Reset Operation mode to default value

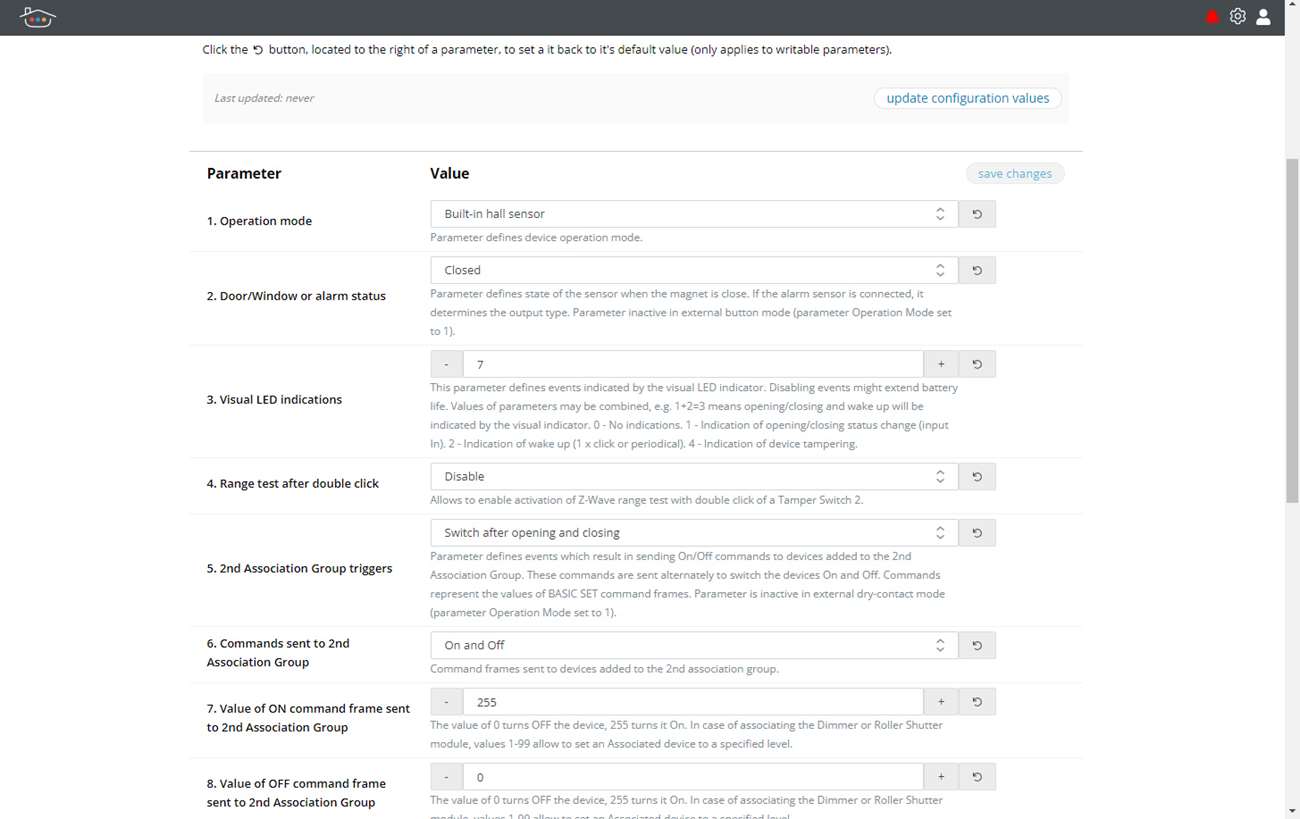tap(977, 214)
